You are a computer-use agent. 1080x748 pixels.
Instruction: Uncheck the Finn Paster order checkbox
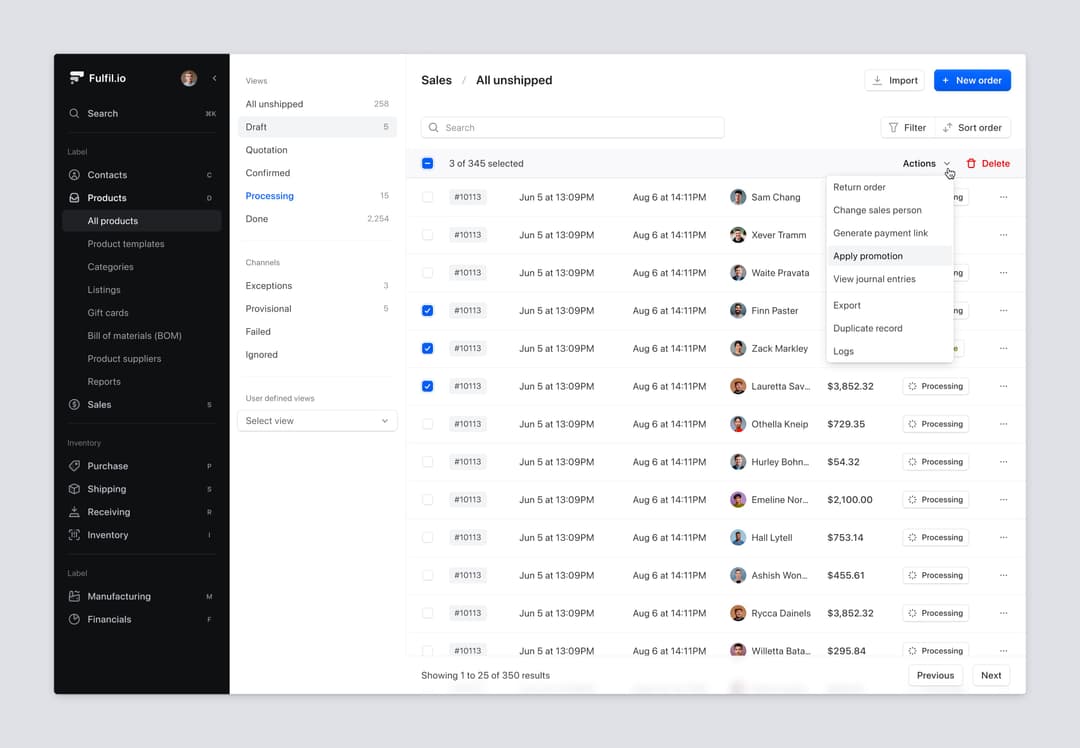click(428, 311)
